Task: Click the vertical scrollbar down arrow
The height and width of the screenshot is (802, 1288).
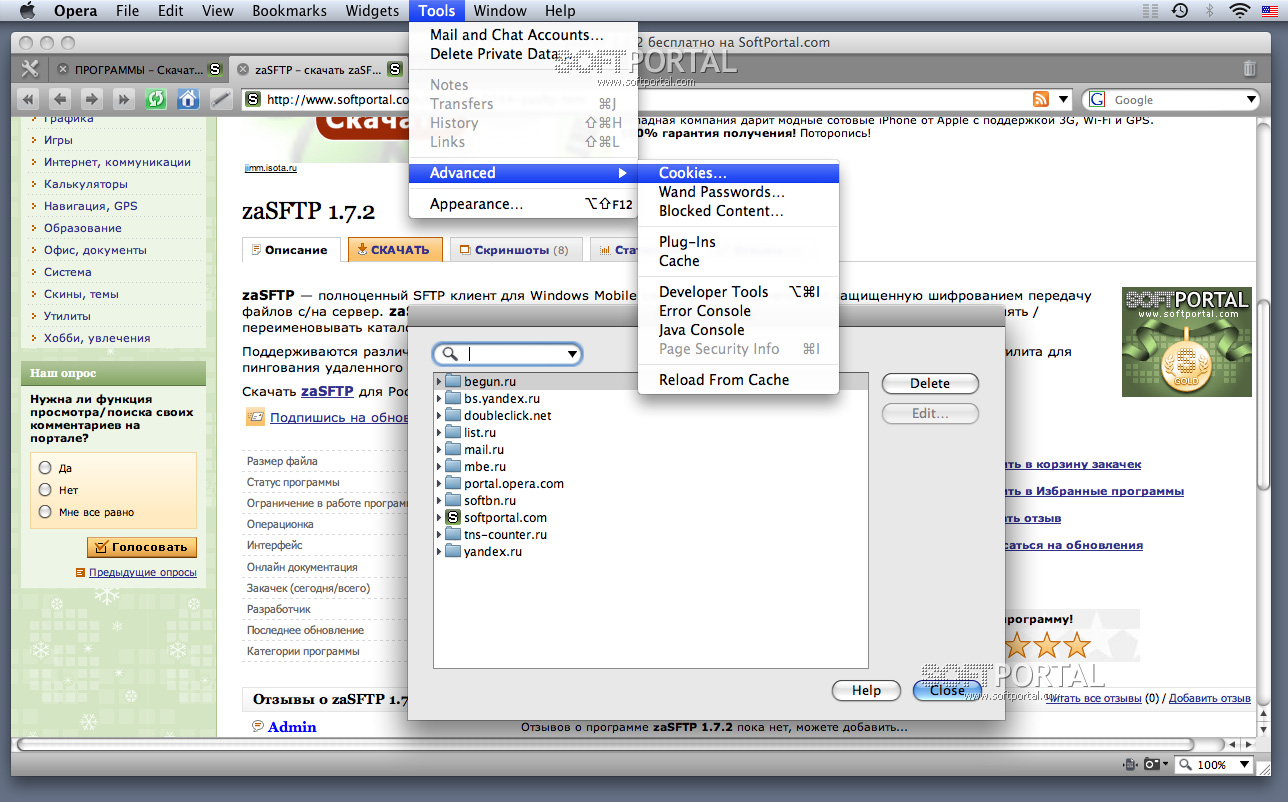Action: [x=1262, y=731]
